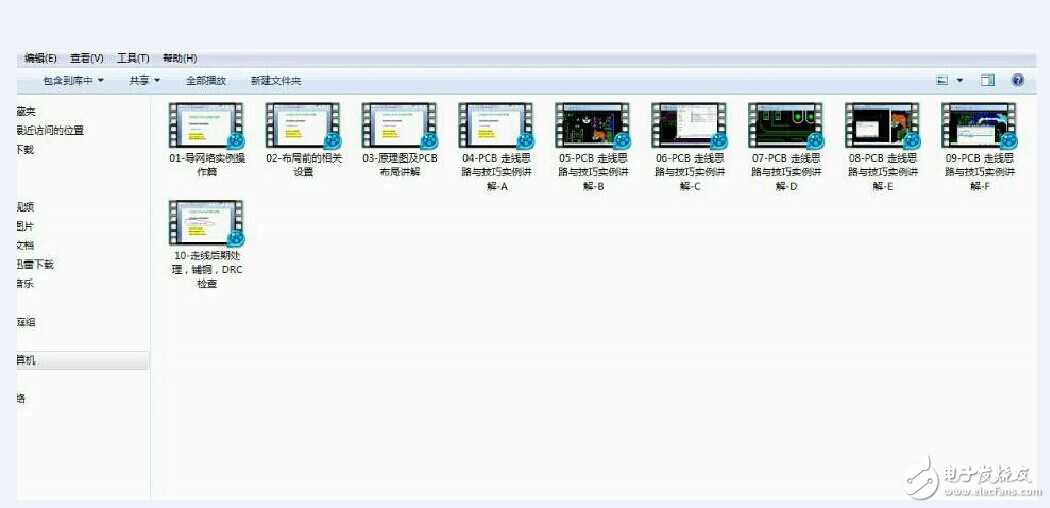Open the 视频 library in sidebar
Viewport: 1050px width, 508px height.
click(x=25, y=207)
